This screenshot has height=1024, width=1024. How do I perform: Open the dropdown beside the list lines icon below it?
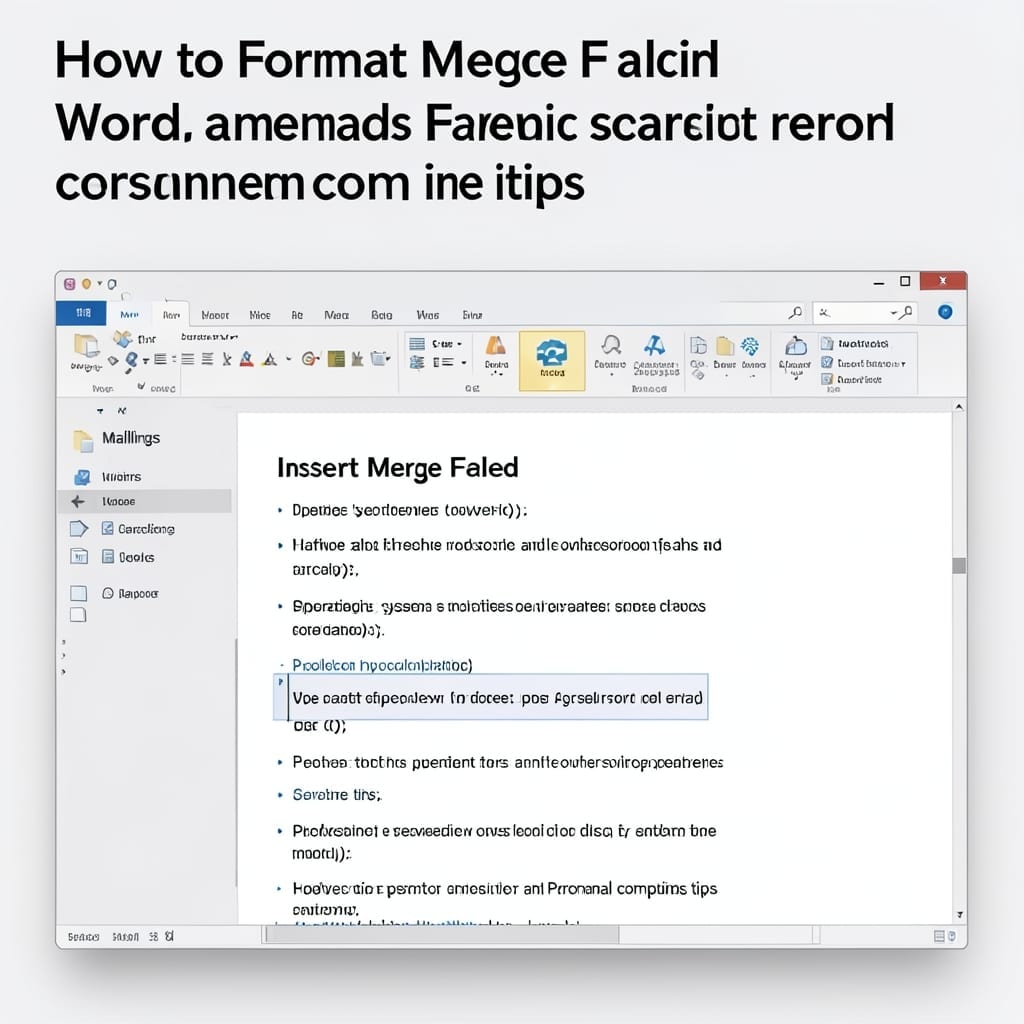[464, 362]
